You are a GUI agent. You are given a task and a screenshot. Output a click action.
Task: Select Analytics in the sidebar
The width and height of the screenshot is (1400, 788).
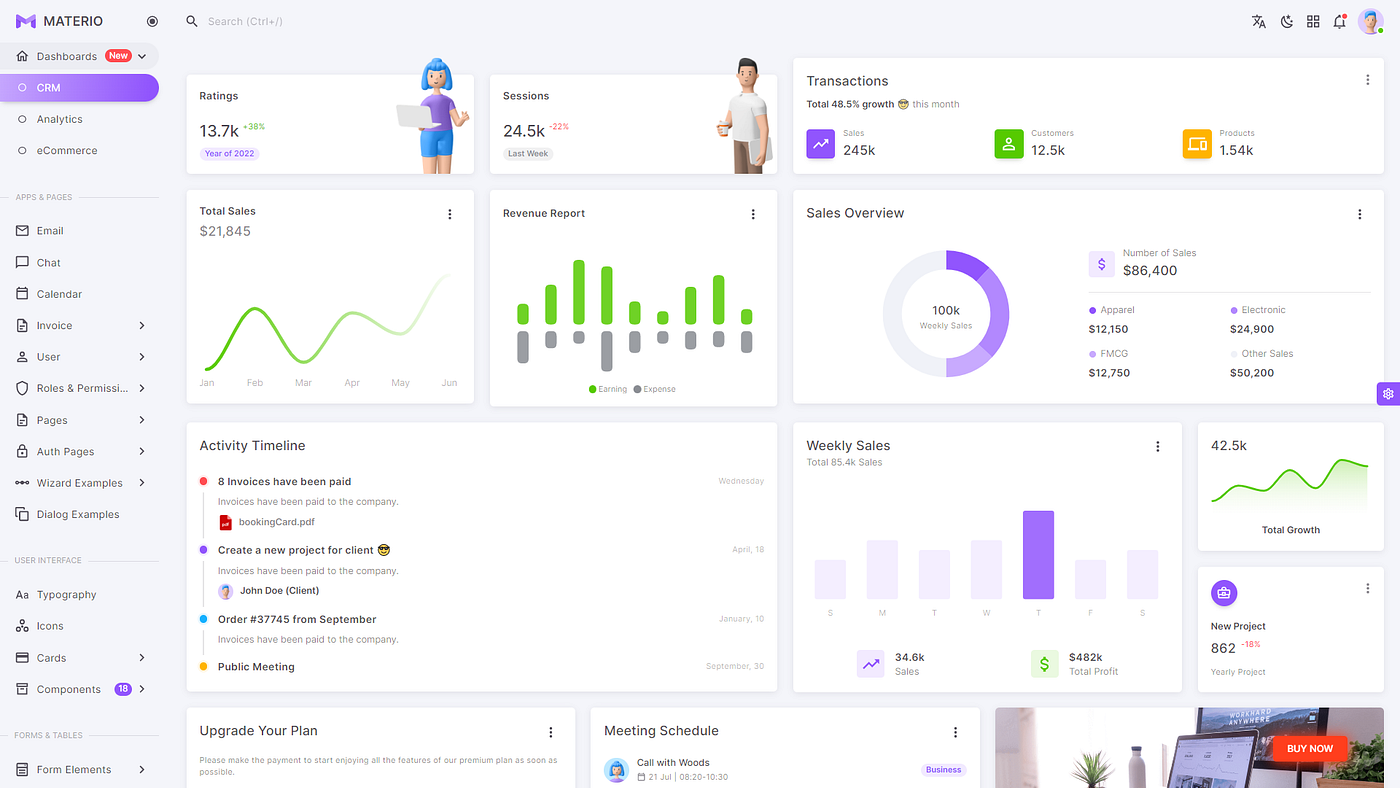coord(60,119)
